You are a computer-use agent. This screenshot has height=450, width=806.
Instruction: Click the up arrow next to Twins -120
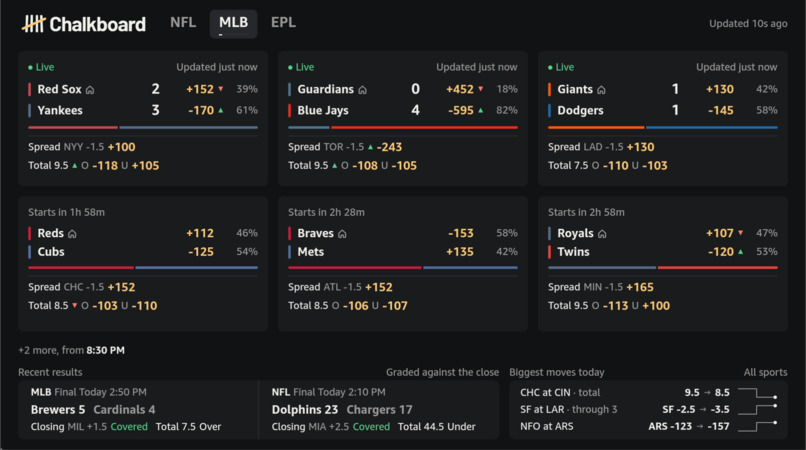(x=741, y=251)
